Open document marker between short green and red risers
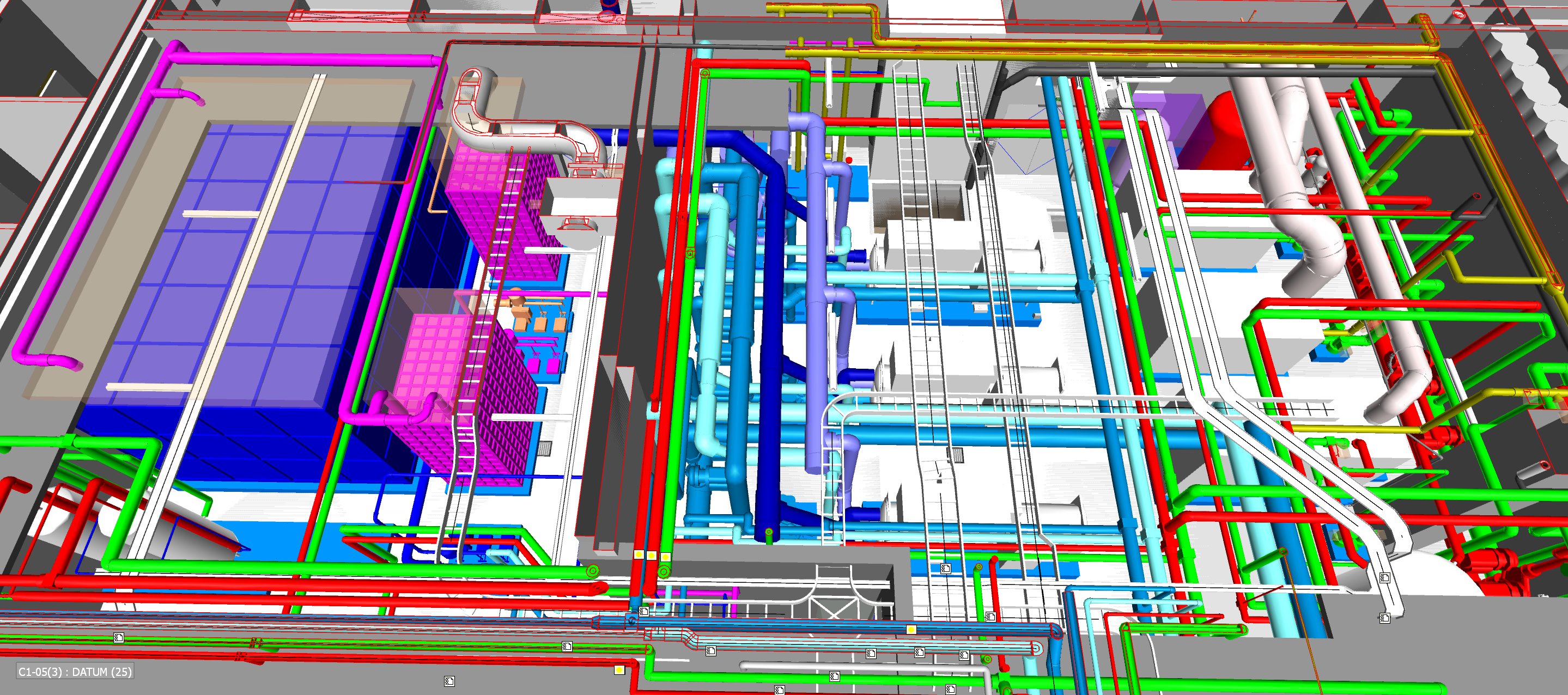This screenshot has width=1568, height=695. (990, 617)
